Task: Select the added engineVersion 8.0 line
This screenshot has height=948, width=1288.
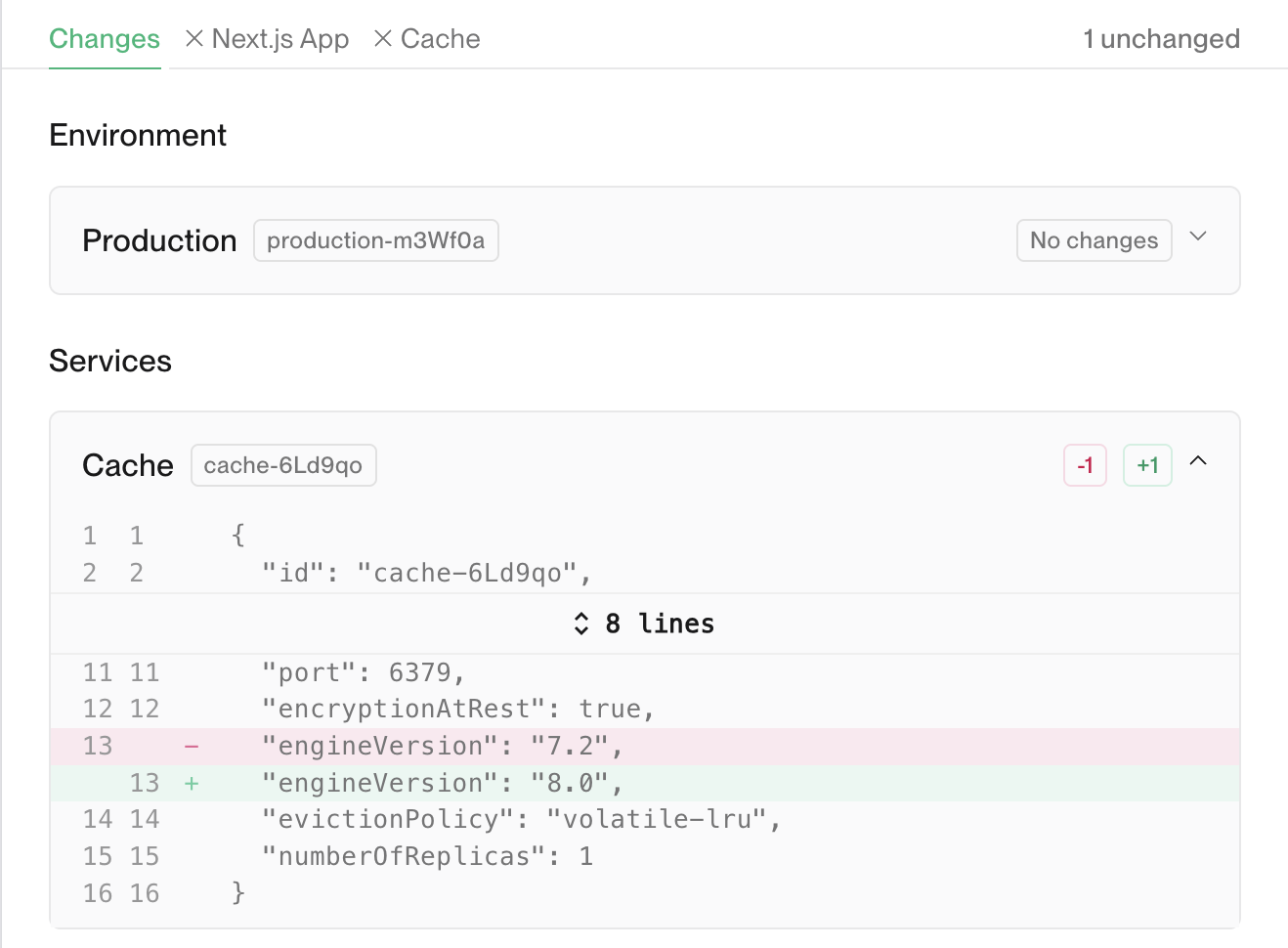Action: [442, 784]
